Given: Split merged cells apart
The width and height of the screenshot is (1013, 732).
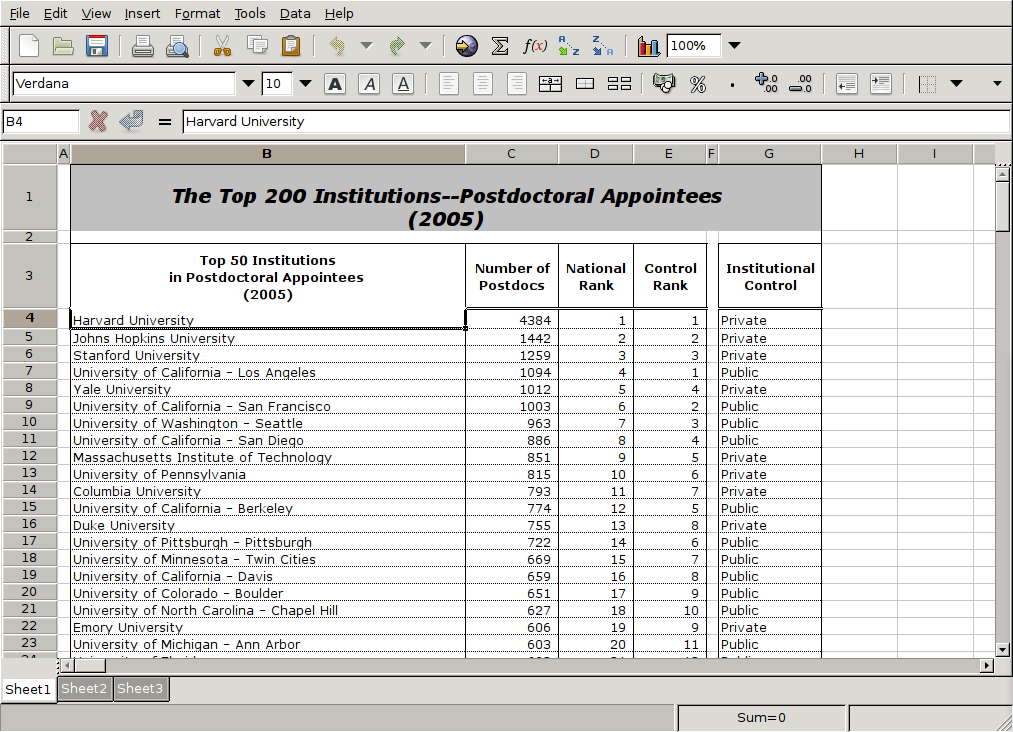Looking at the screenshot, I should click(x=619, y=83).
